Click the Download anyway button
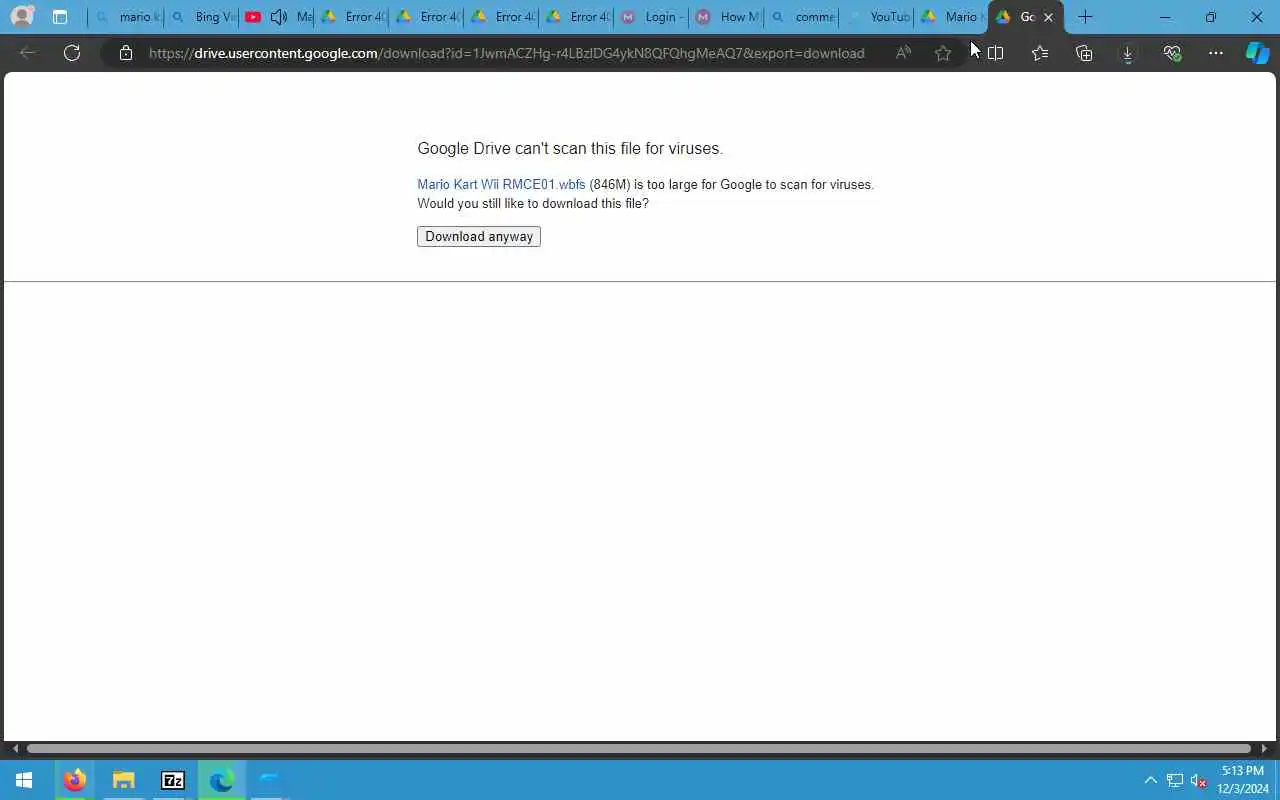This screenshot has width=1280, height=800. coord(479,237)
